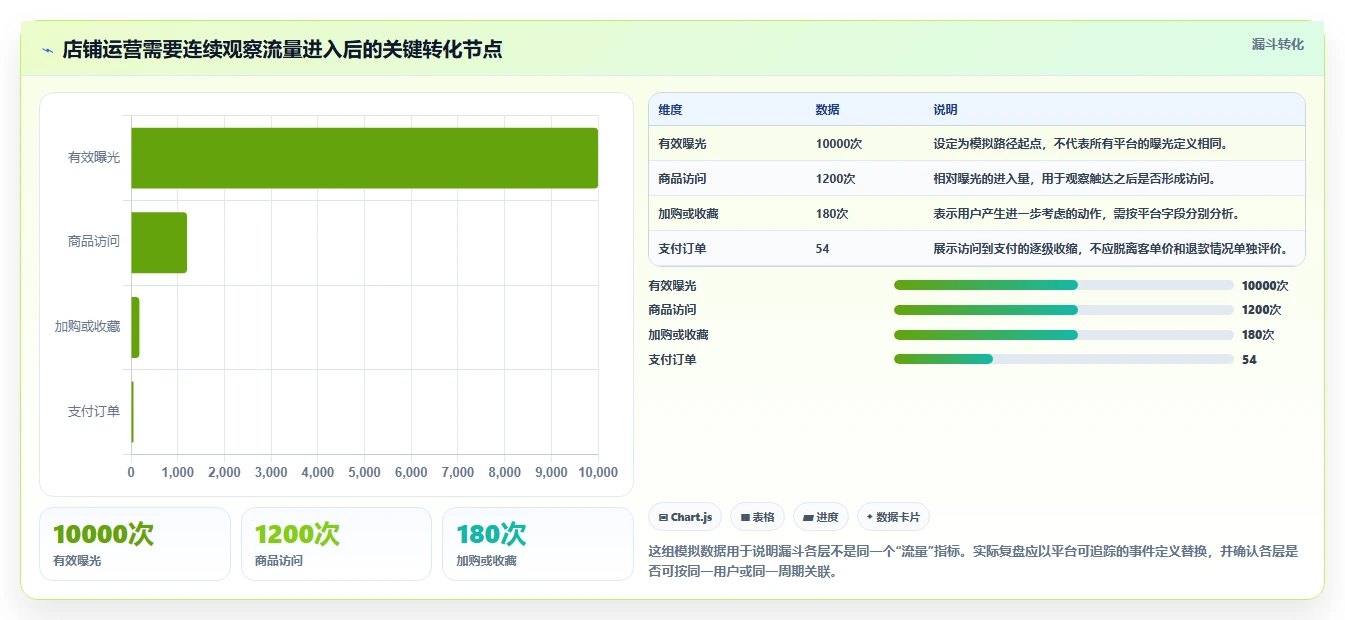This screenshot has width=1345, height=620.
Task: Click the 54 value beside the progress bar
Action: 1249,360
